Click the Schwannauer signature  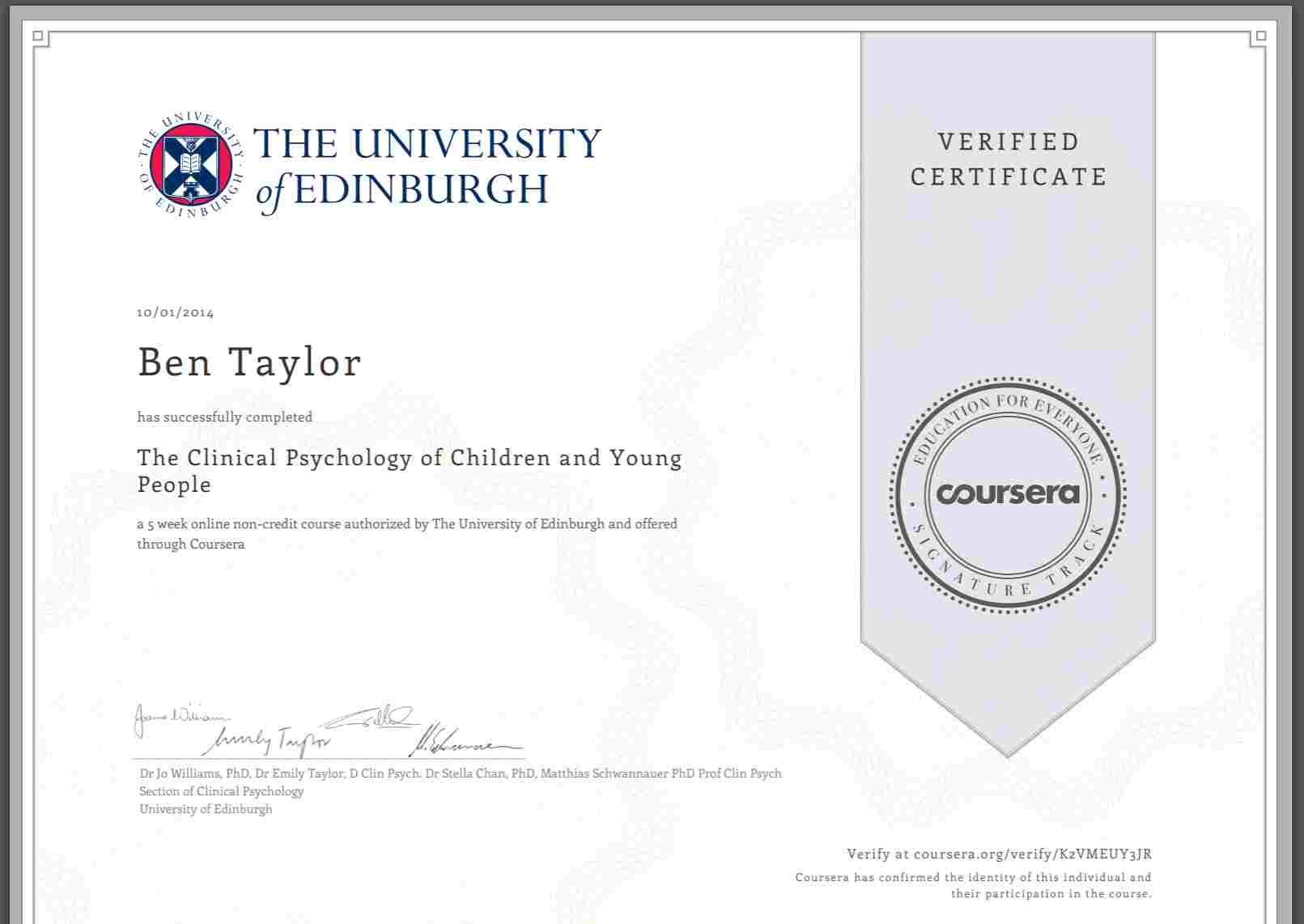coord(468,739)
